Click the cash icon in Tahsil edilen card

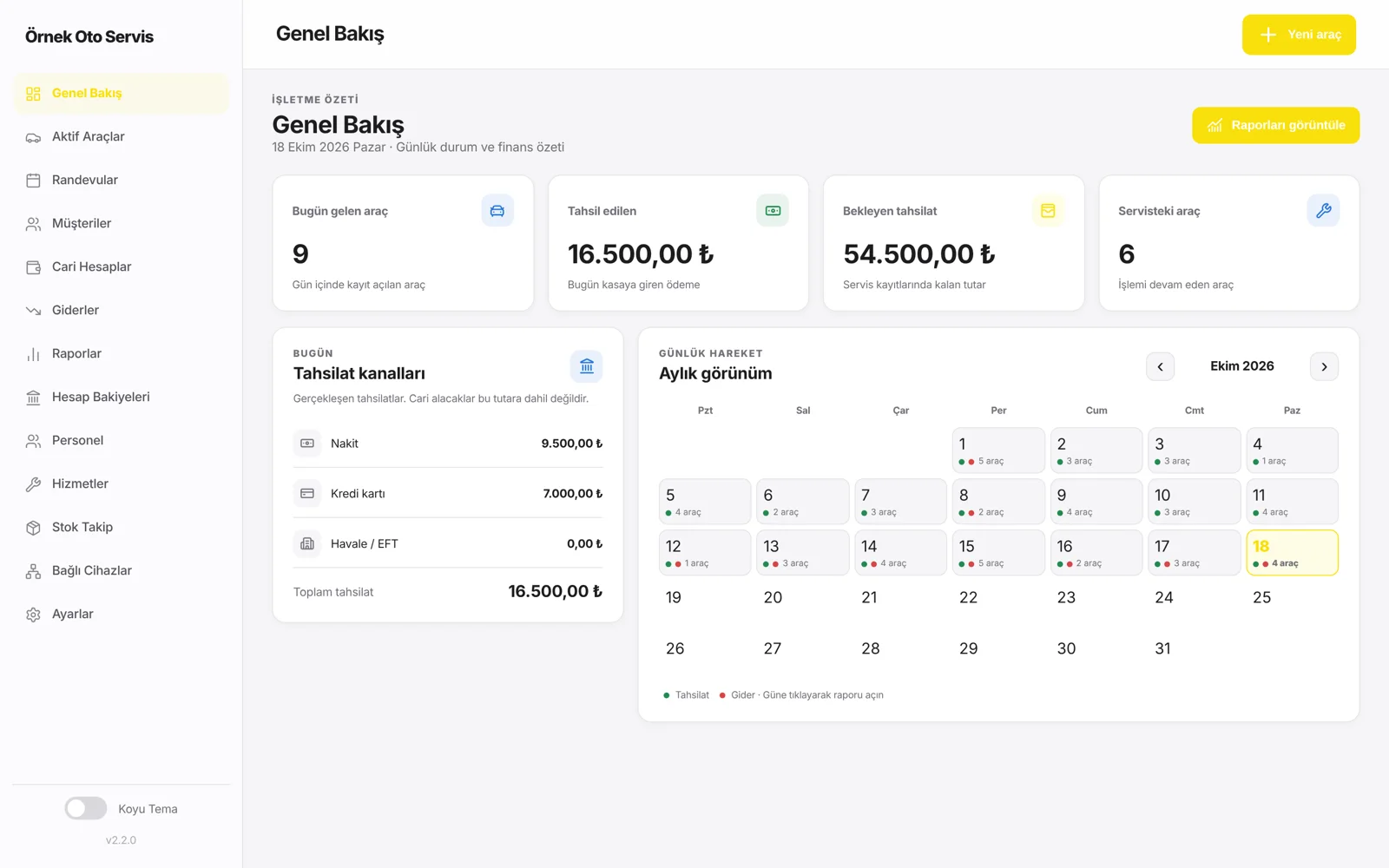tap(773, 211)
